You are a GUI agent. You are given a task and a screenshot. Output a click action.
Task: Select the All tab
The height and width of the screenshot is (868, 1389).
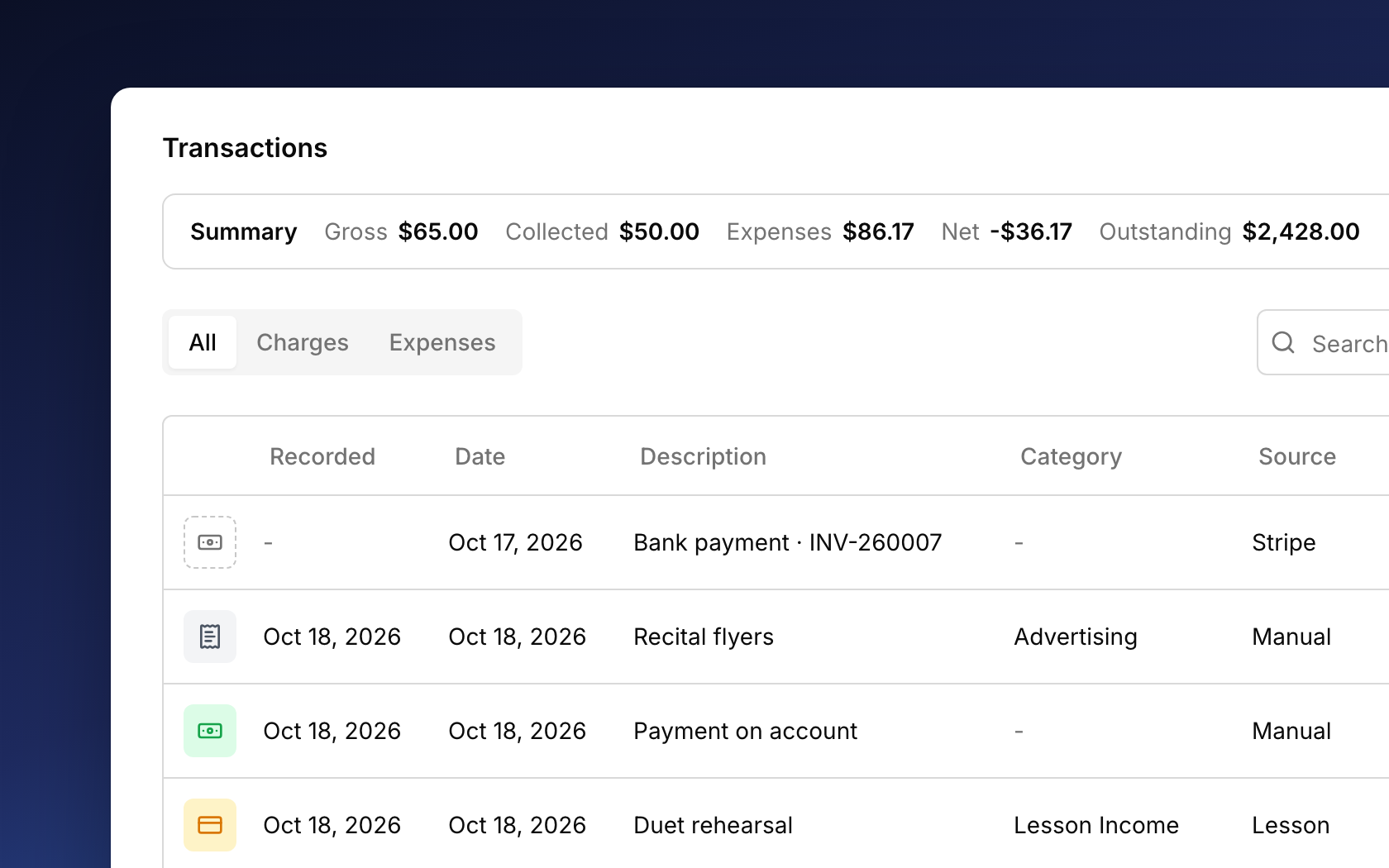(x=203, y=342)
